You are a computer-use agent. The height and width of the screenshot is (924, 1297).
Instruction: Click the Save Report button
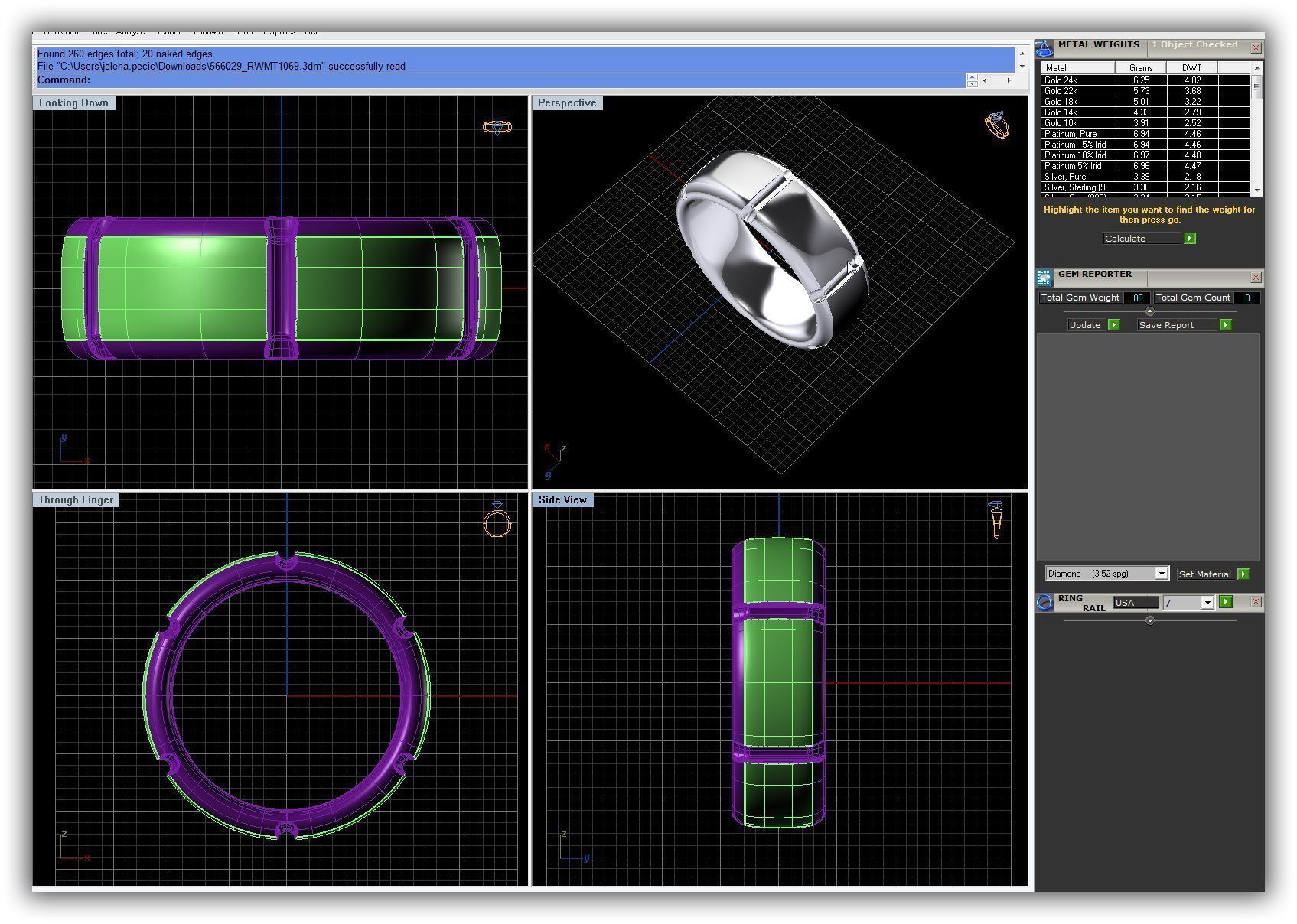pyautogui.click(x=1178, y=325)
